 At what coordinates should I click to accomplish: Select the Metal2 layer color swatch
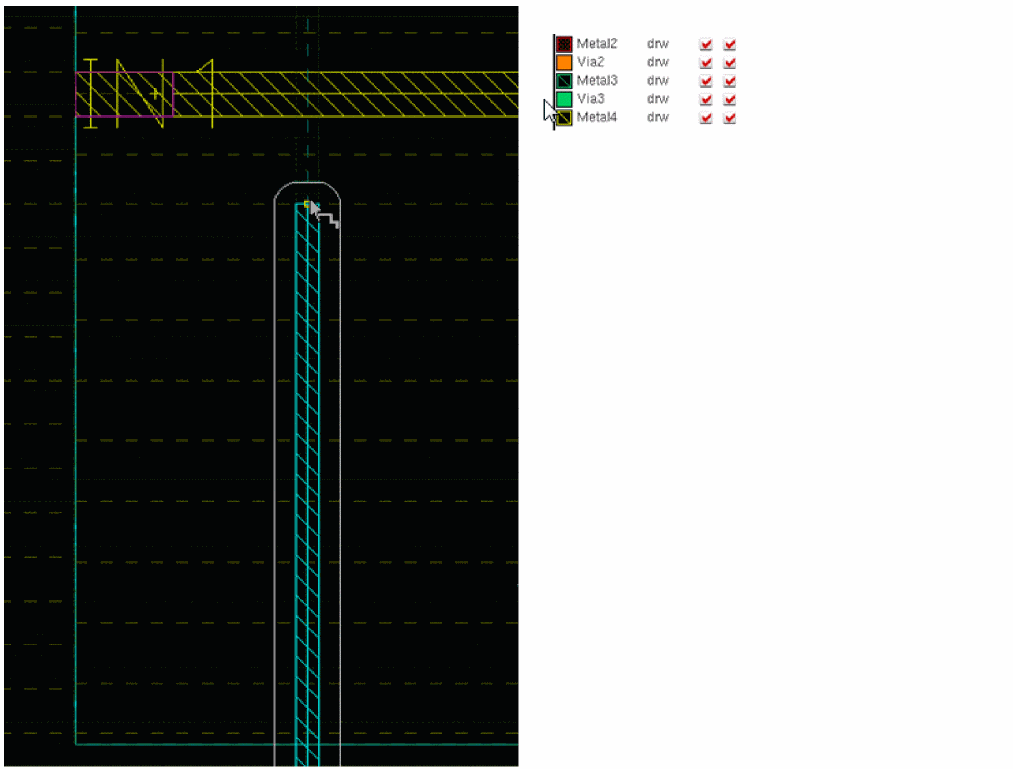point(564,44)
